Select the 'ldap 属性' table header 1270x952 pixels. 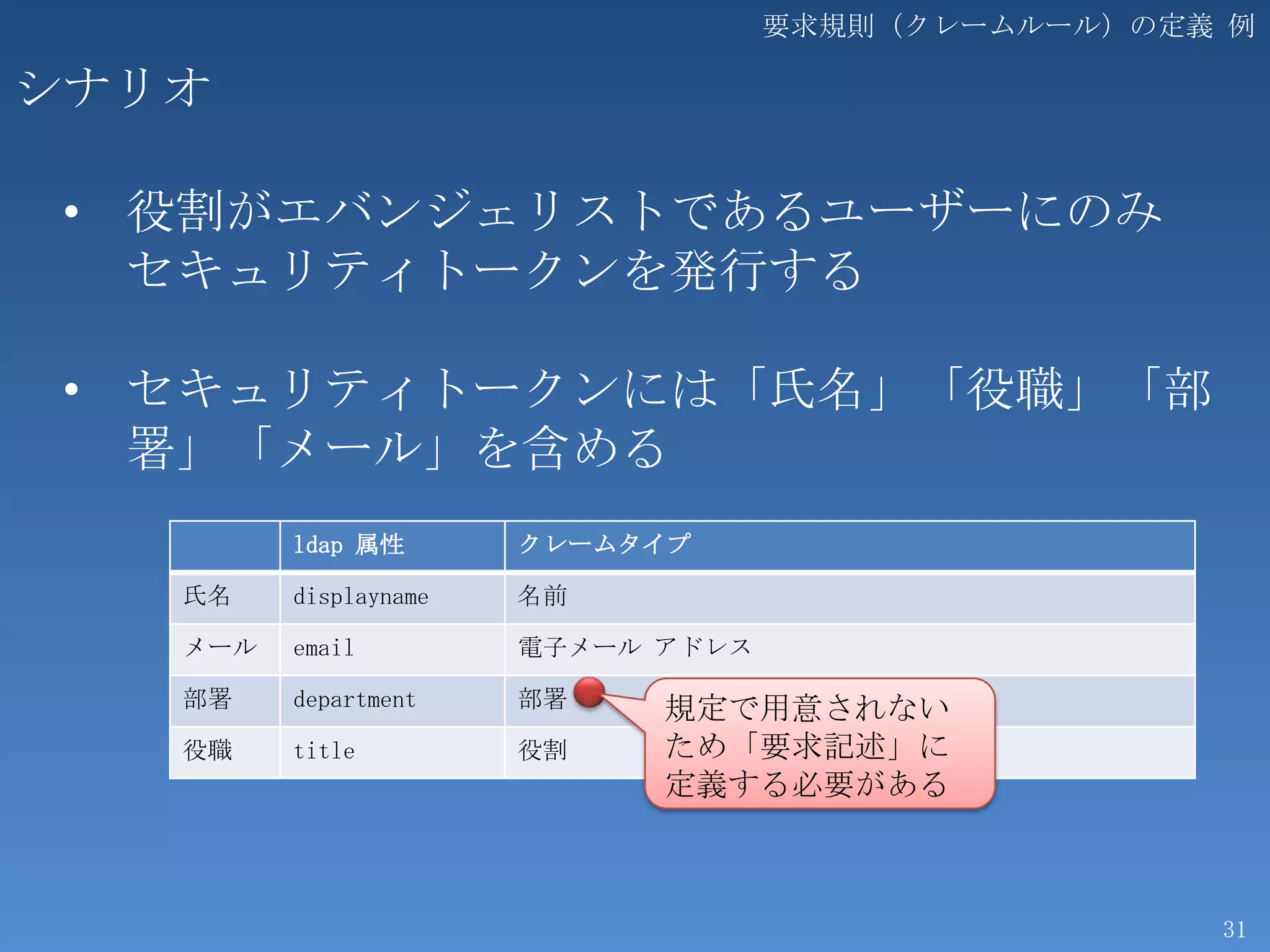[x=349, y=545]
